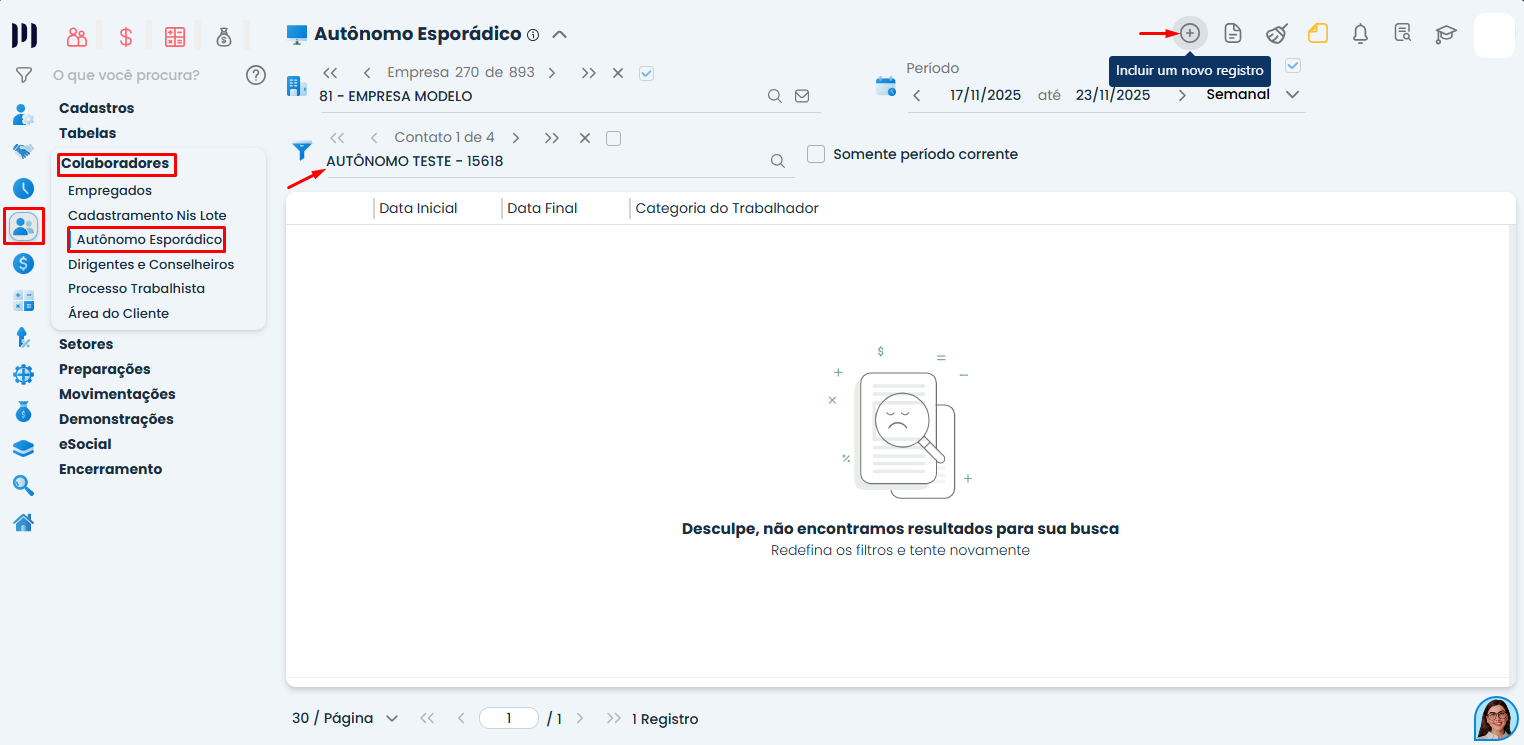Click the plus icon to add new record

point(1189,33)
